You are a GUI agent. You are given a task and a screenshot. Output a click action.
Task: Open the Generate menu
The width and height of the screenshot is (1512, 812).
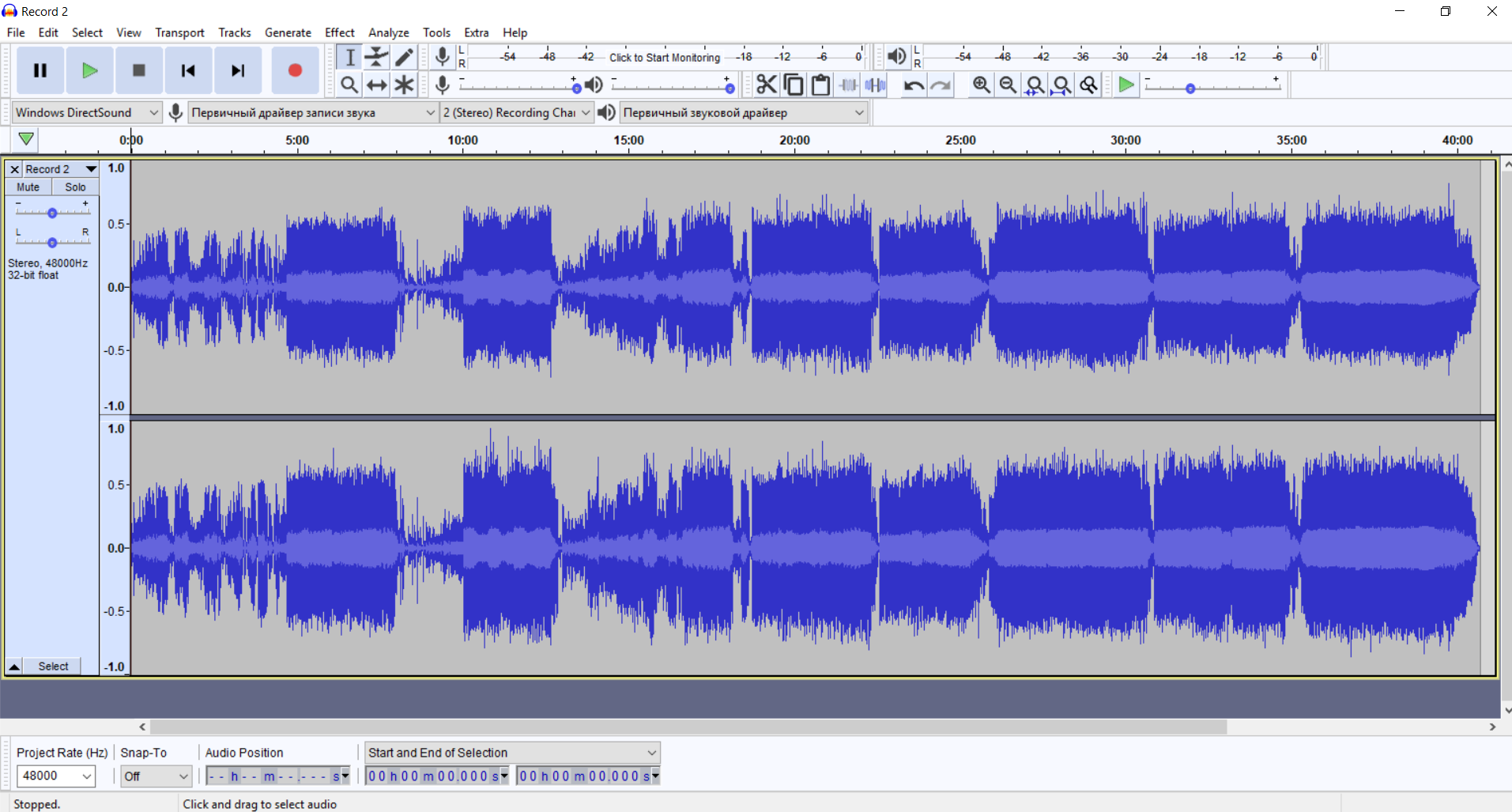tap(288, 32)
